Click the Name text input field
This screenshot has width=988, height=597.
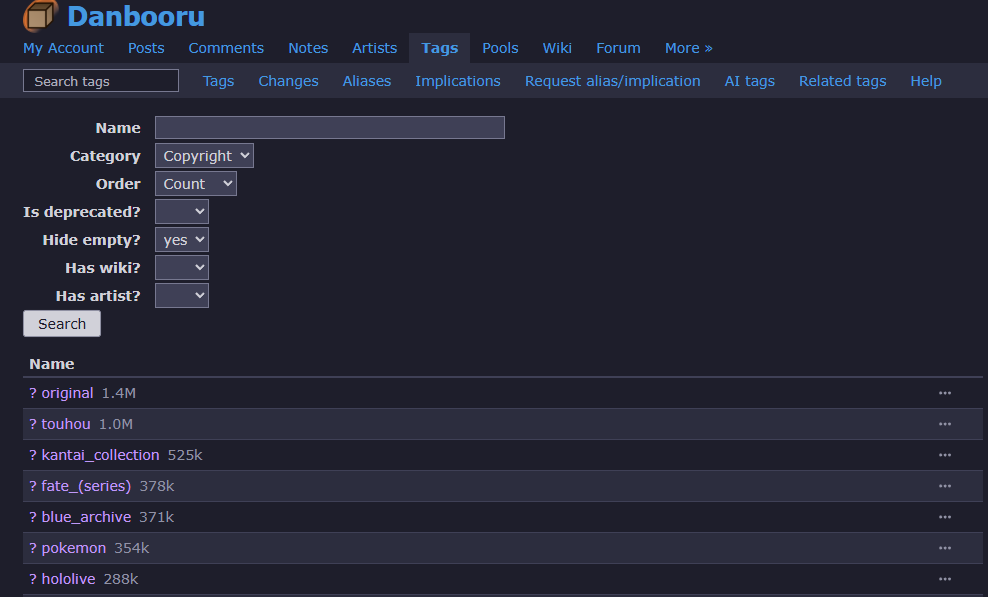point(329,127)
